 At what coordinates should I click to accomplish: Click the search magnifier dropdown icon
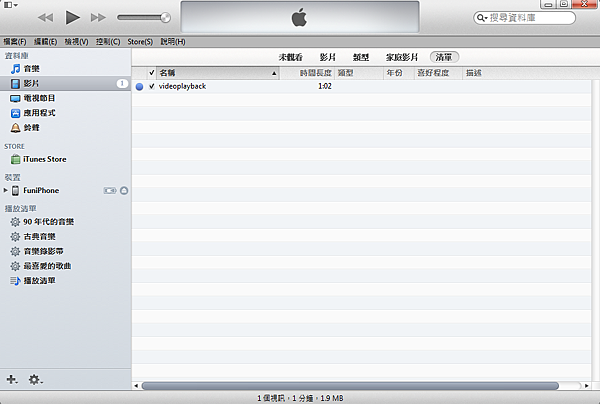(x=482, y=18)
